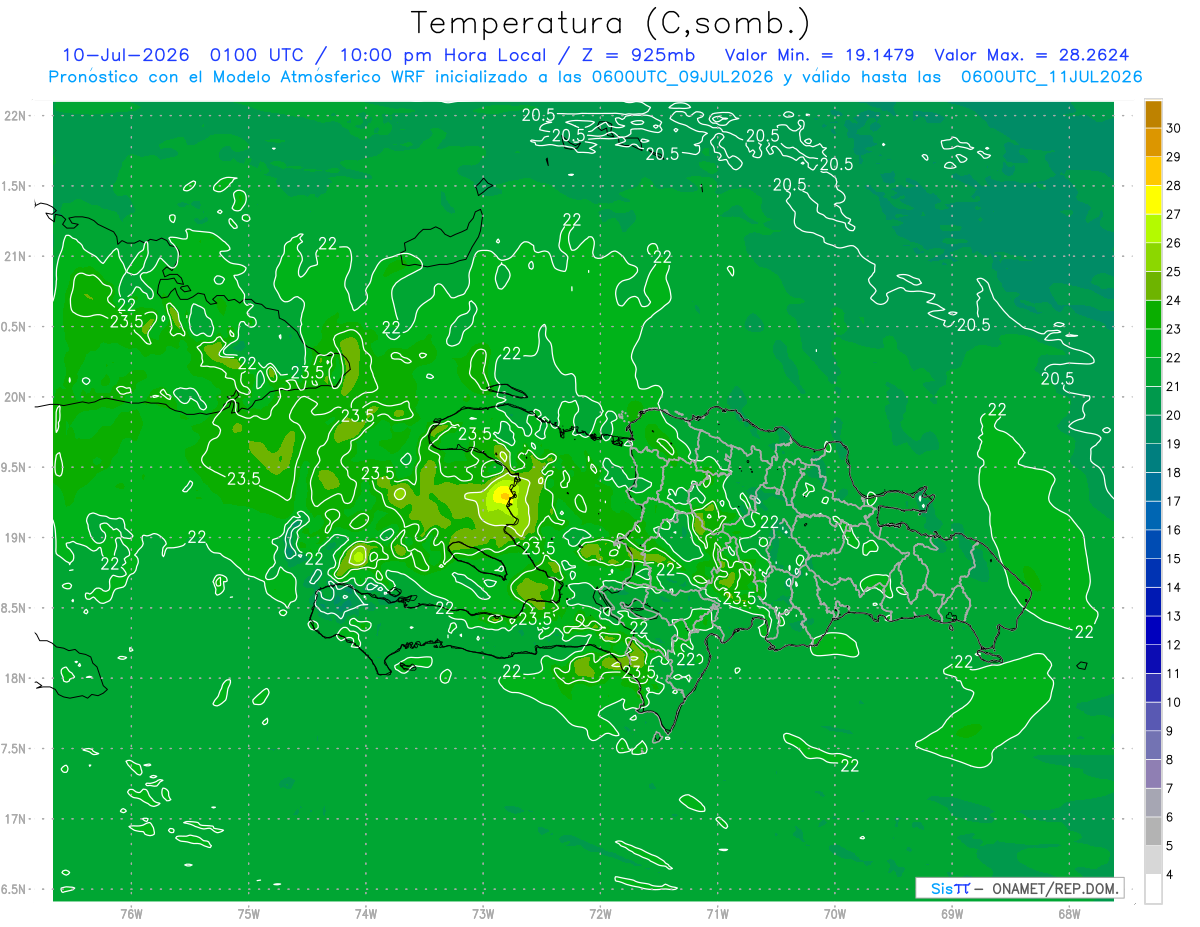This screenshot has width=1200, height=927.
Task: Click the "20N" latitude axis label
Action: click(15, 397)
